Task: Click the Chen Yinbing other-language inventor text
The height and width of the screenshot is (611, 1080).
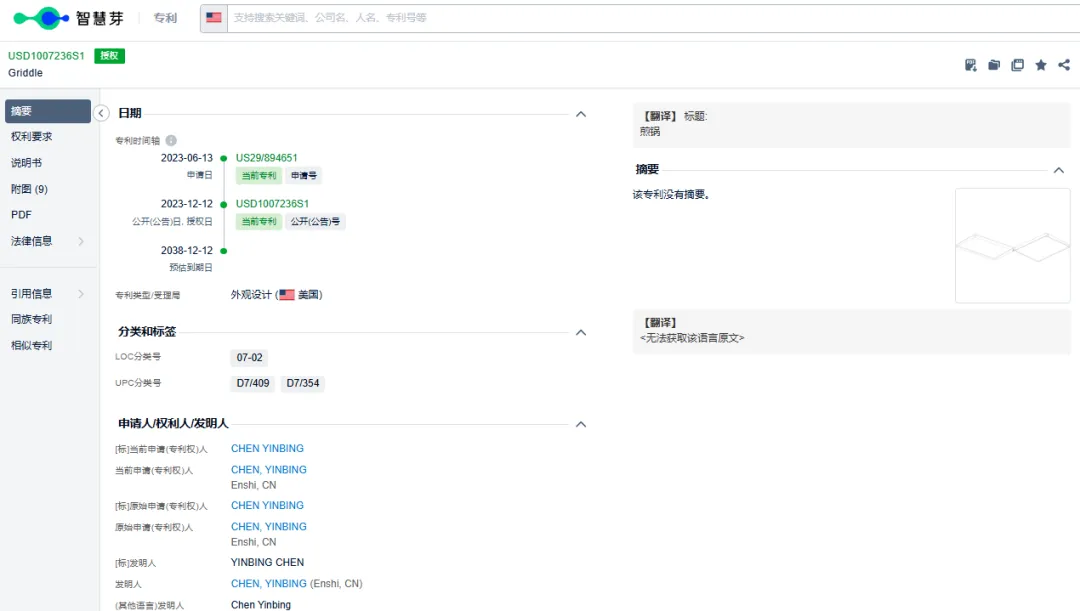Action: tap(261, 605)
